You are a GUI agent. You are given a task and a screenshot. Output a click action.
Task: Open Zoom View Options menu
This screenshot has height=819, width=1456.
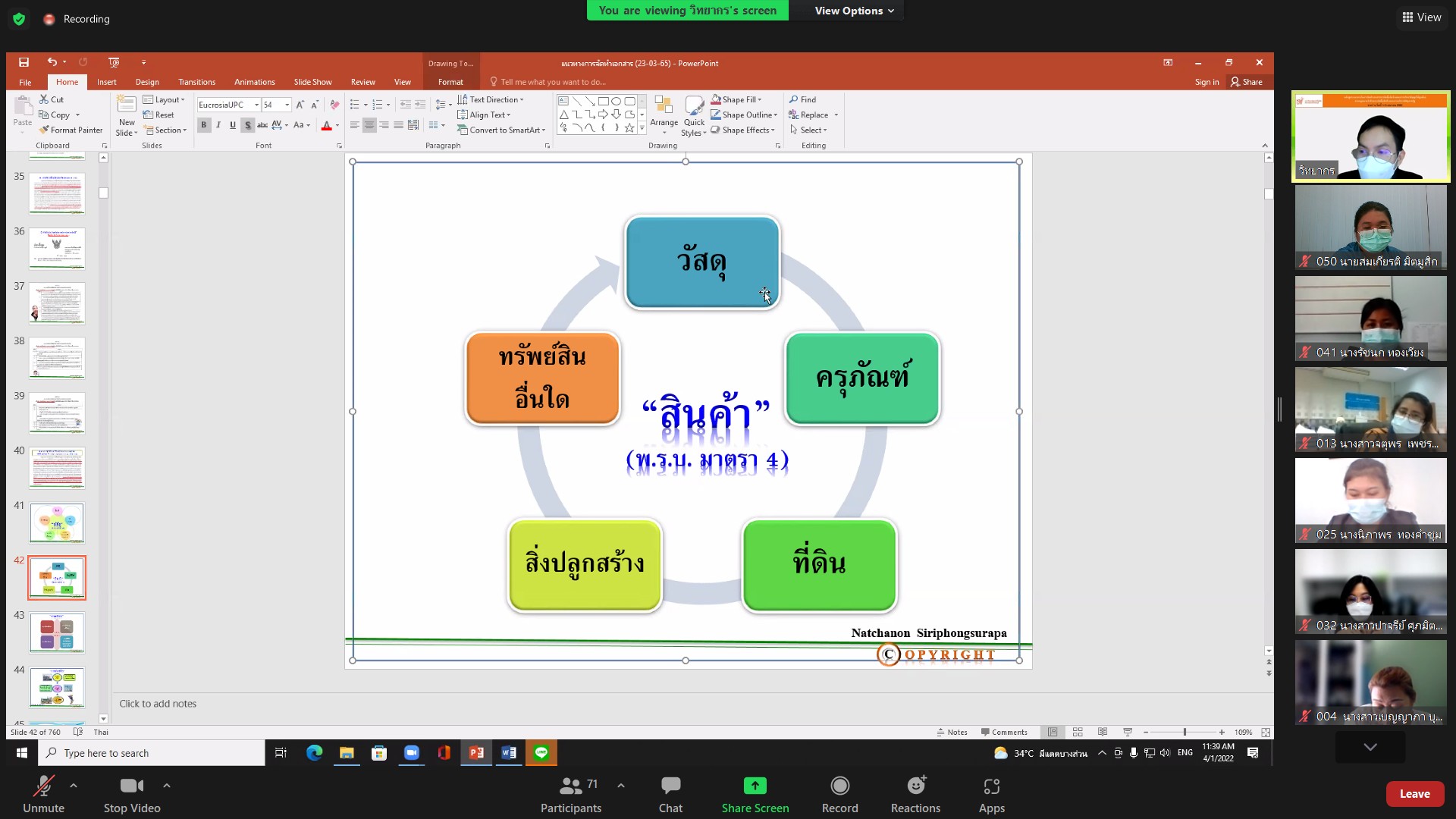[855, 11]
